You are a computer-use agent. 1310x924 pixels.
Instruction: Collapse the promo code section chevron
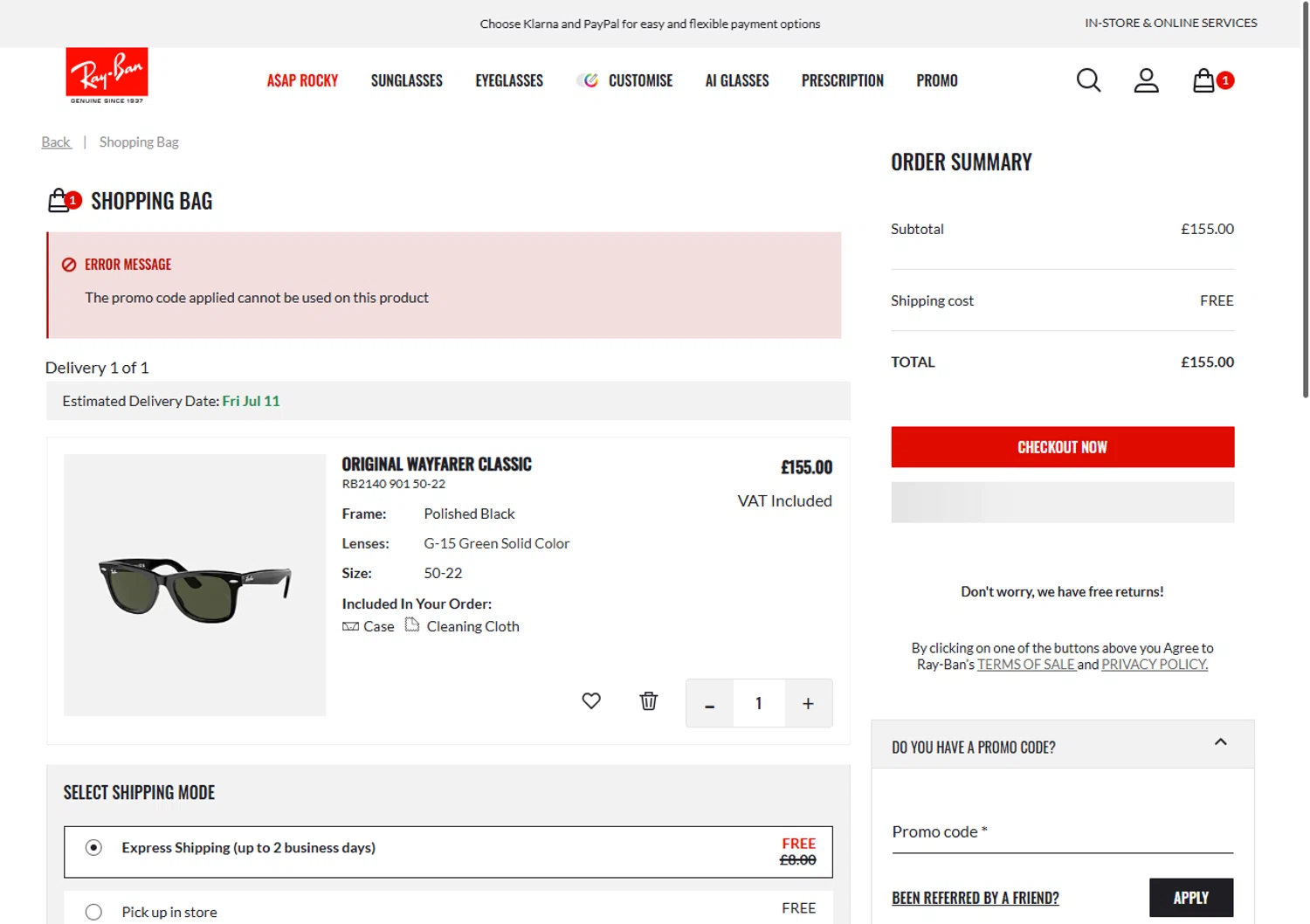tap(1221, 742)
